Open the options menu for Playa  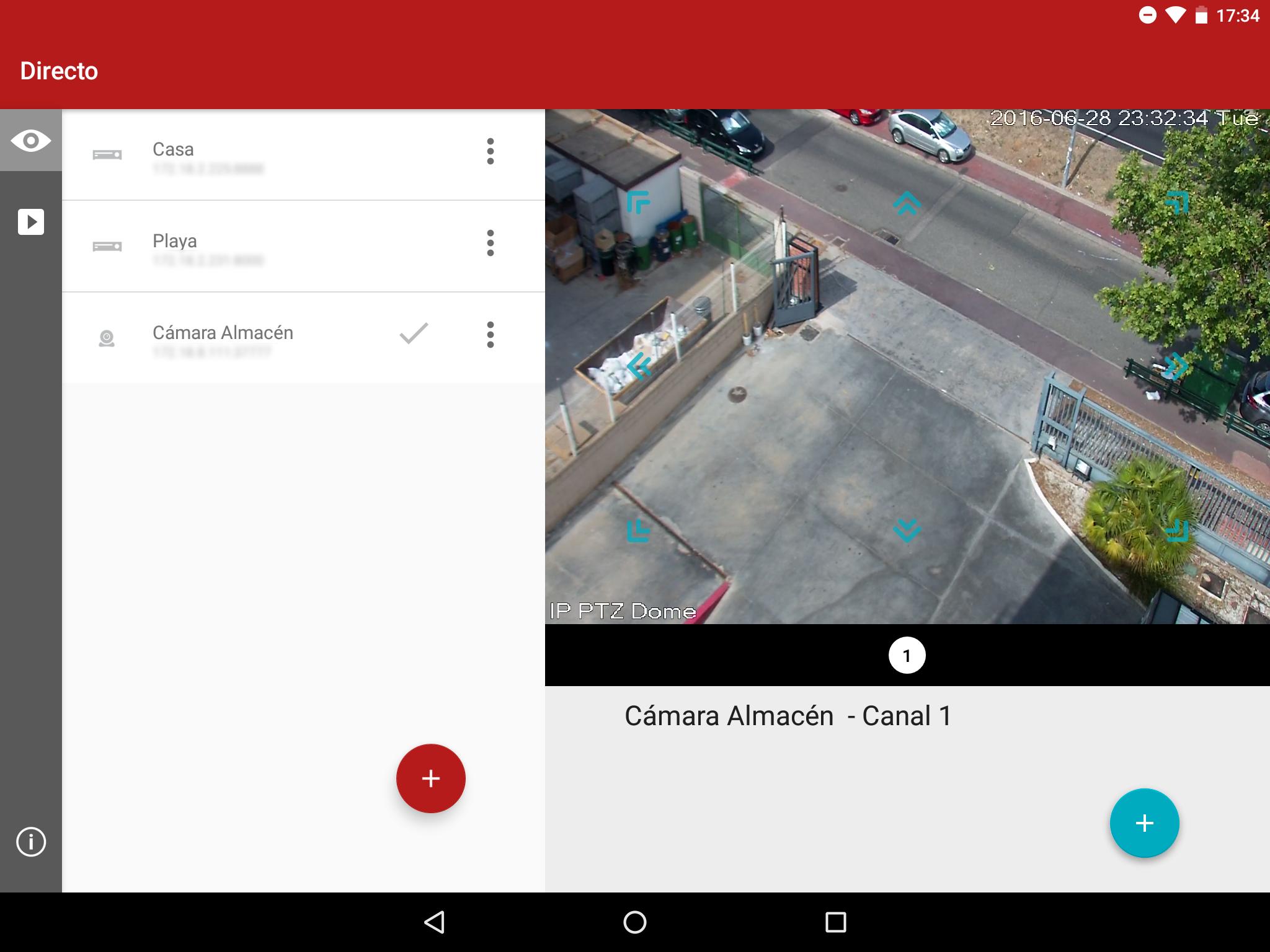tap(491, 243)
